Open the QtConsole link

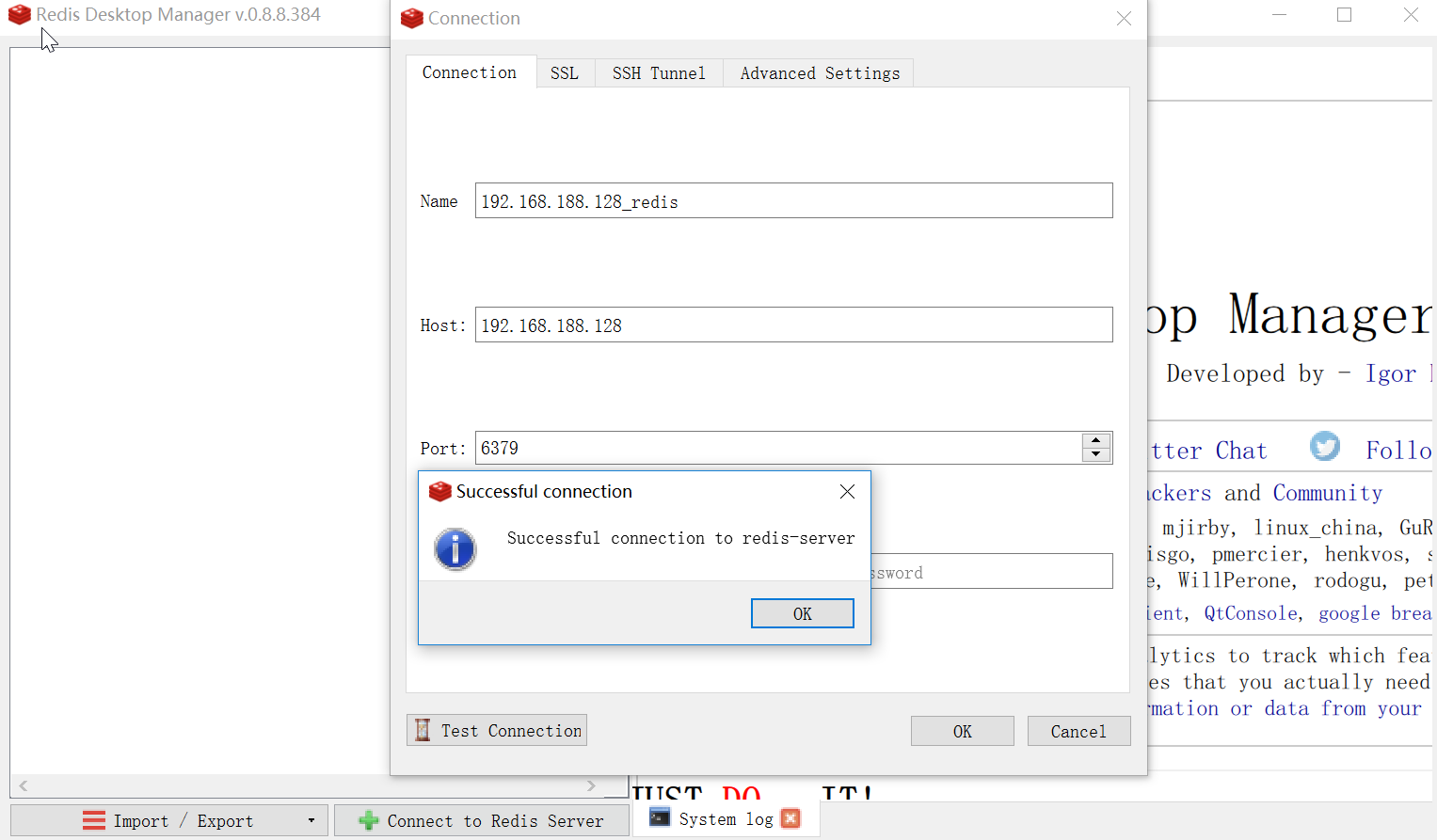1252,613
